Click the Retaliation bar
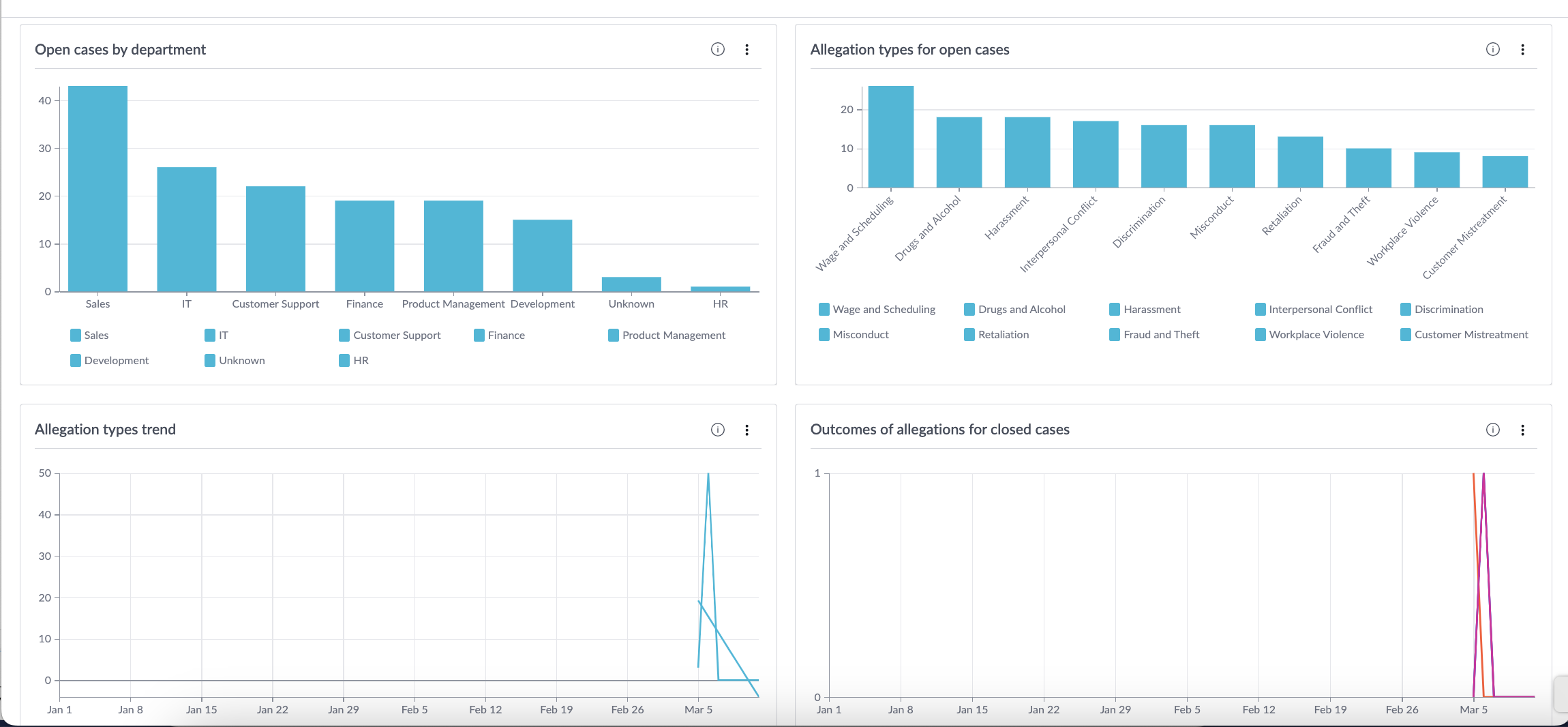Viewport: 1568px width, 727px height. pyautogui.click(x=1300, y=162)
